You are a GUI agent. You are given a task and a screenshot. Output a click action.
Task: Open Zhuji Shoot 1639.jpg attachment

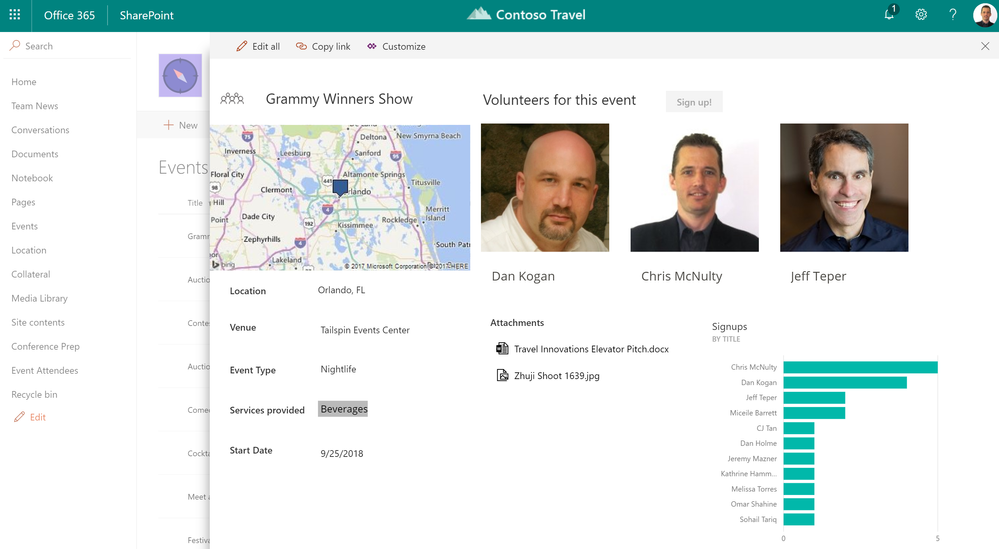[556, 376]
